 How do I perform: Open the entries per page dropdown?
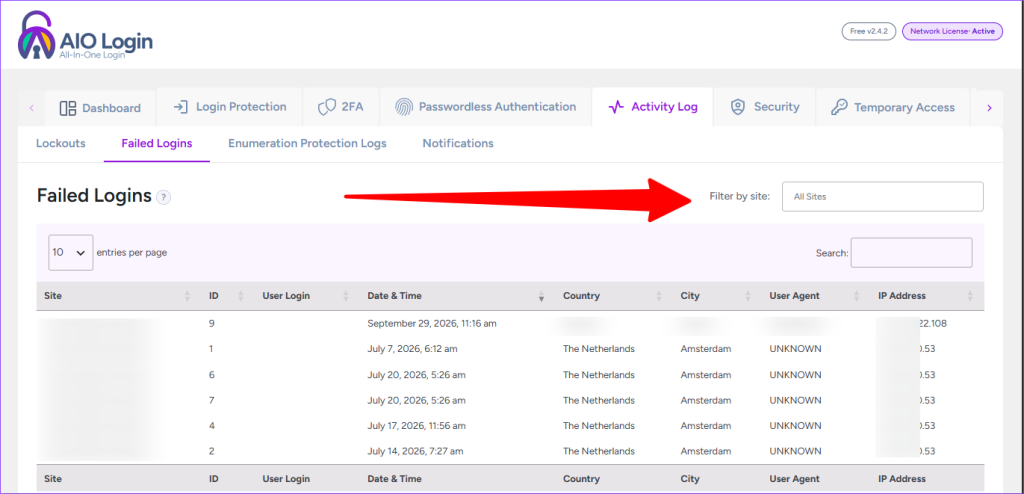[x=71, y=252]
